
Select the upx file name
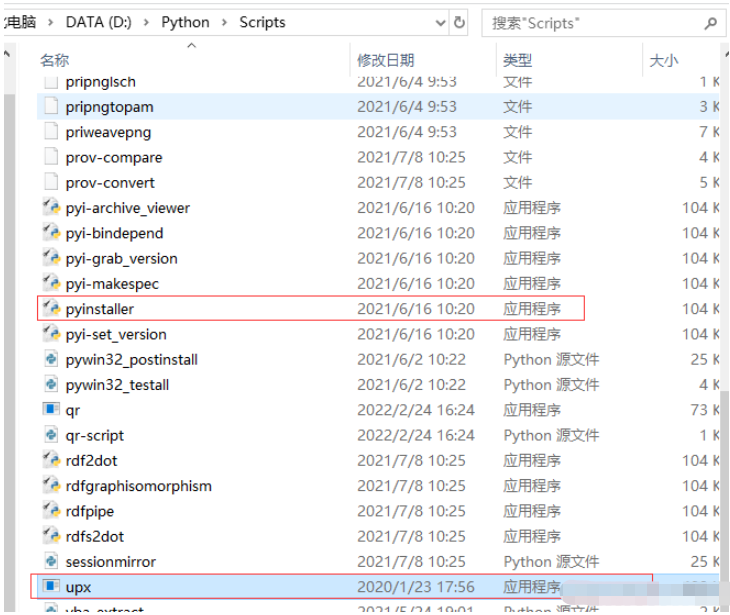click(x=78, y=587)
